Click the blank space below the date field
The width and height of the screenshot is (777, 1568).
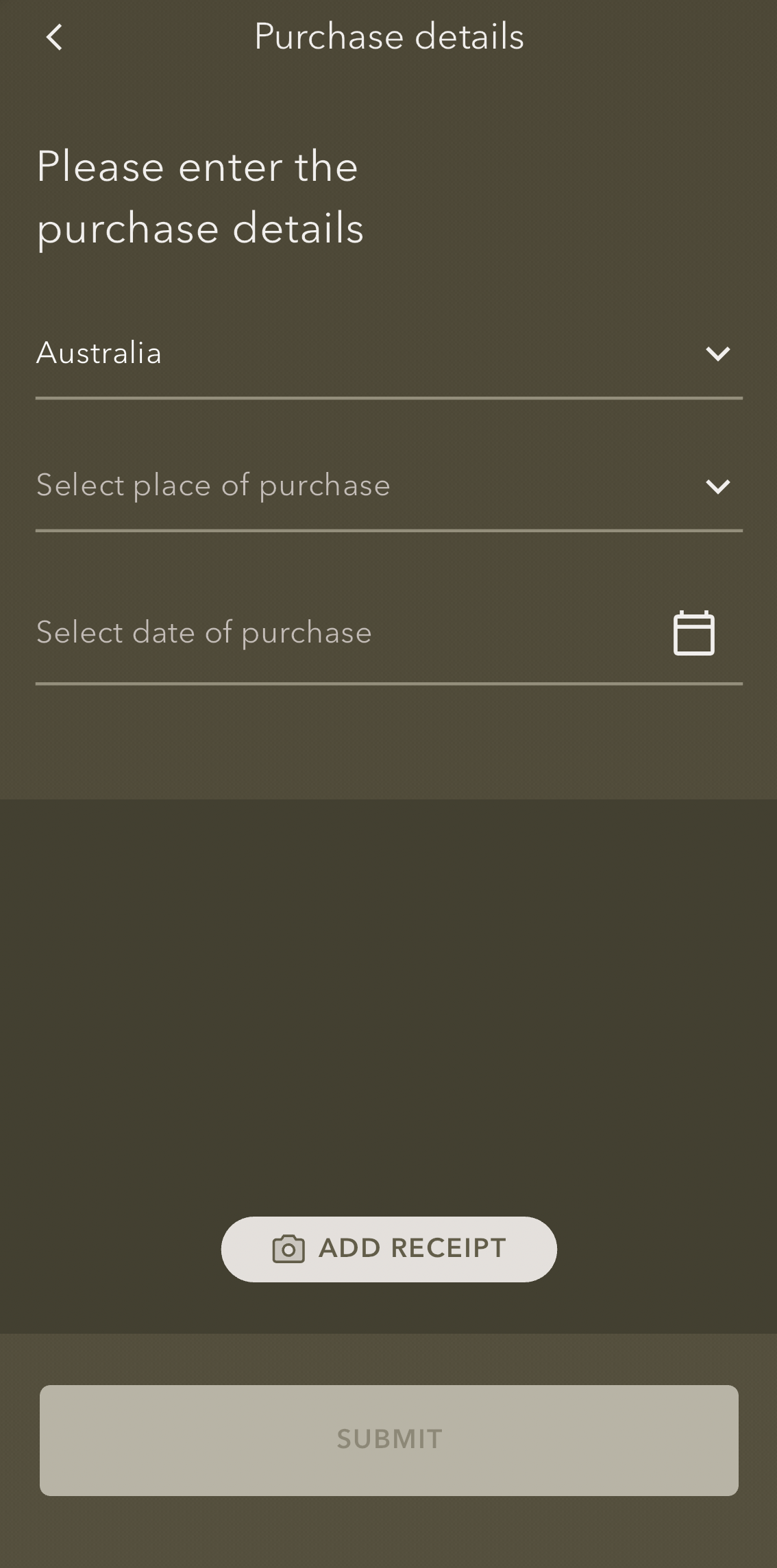pos(388,740)
